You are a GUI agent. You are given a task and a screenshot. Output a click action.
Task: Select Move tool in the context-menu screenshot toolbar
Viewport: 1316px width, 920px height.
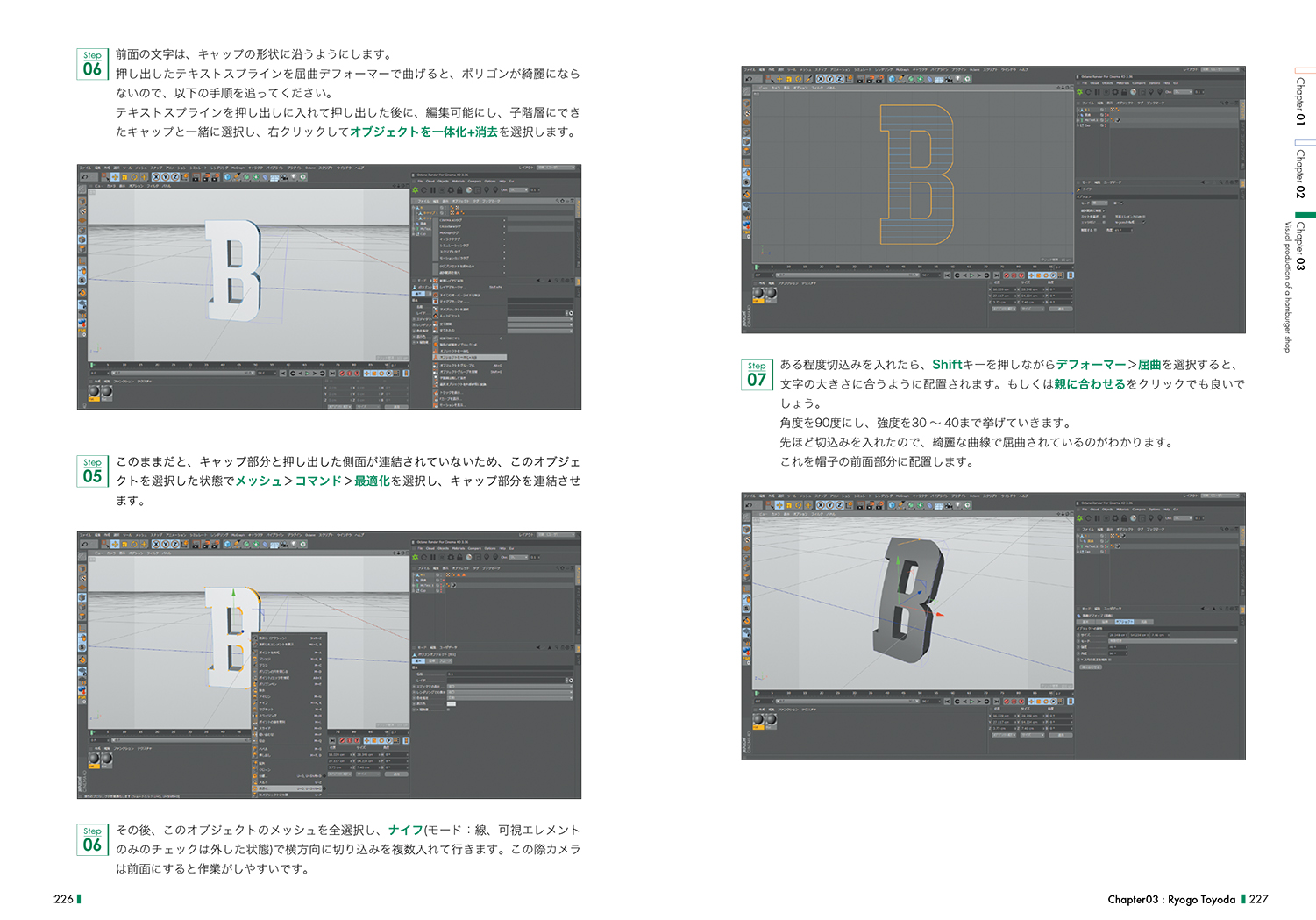tap(115, 544)
